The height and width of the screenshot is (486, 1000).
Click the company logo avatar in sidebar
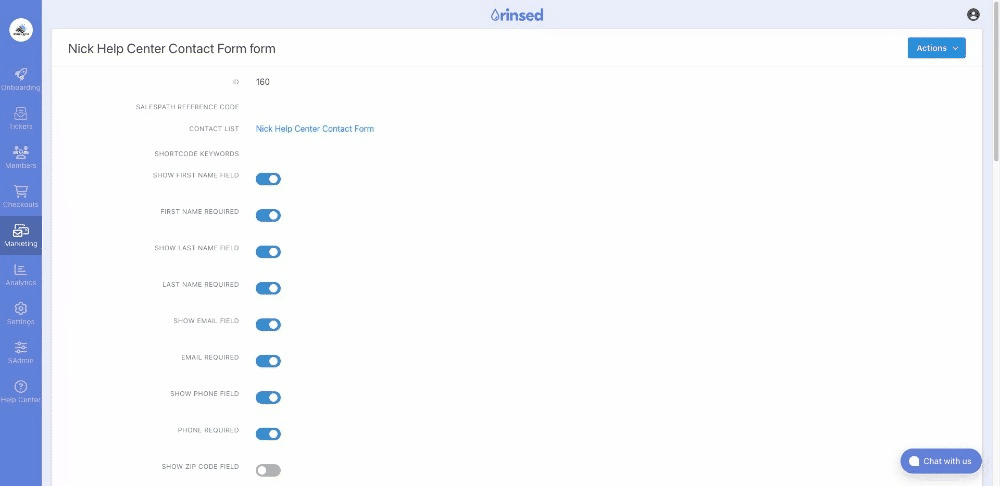click(21, 30)
